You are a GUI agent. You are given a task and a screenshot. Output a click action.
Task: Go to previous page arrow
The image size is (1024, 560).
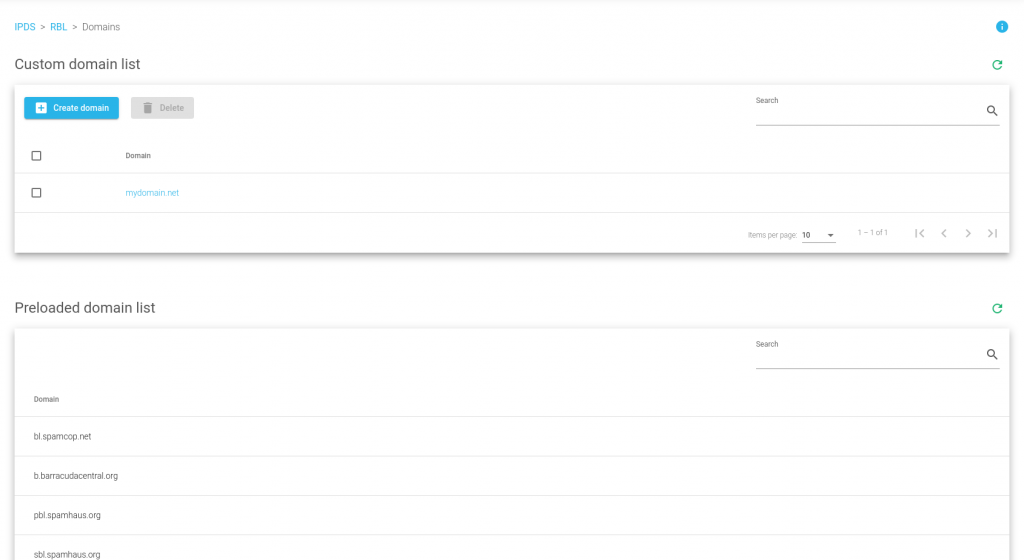click(x=944, y=233)
